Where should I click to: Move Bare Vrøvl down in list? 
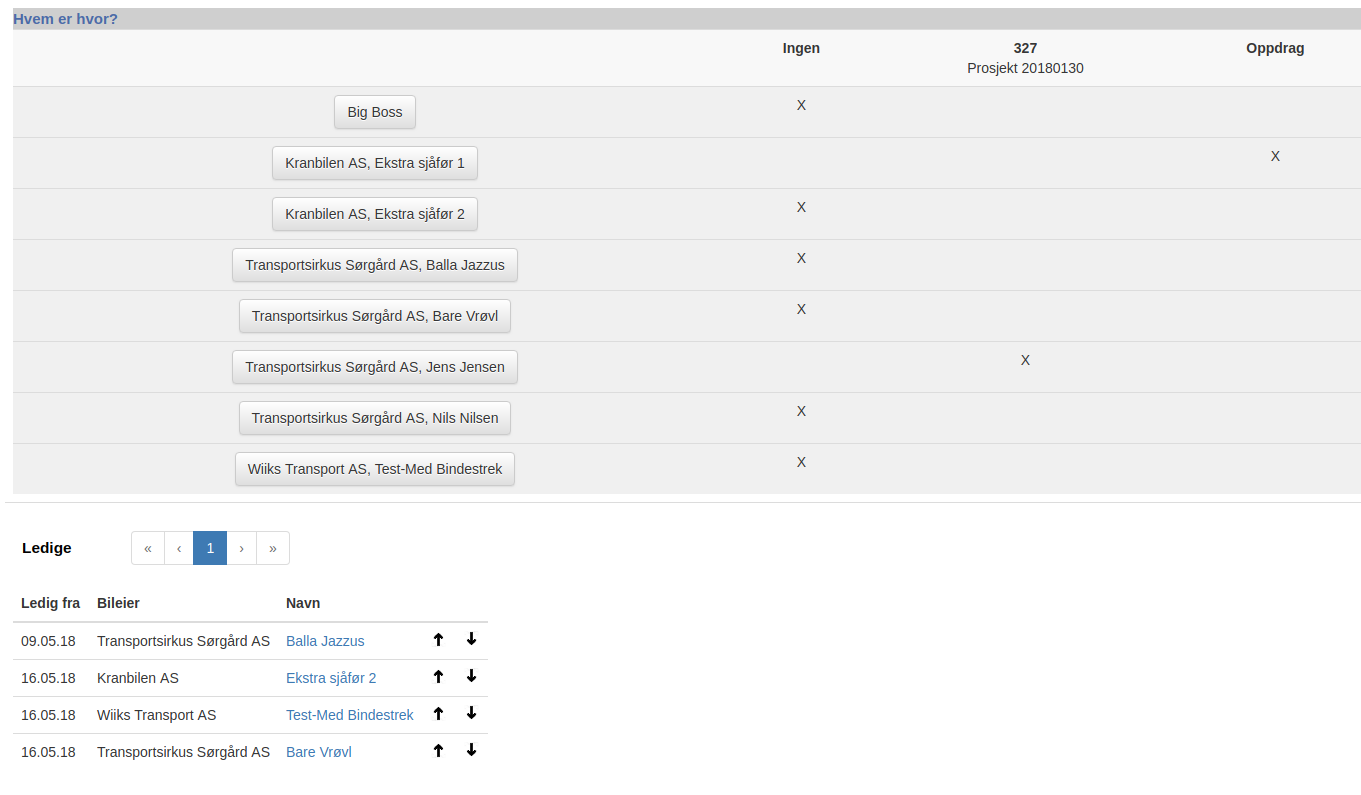click(471, 750)
